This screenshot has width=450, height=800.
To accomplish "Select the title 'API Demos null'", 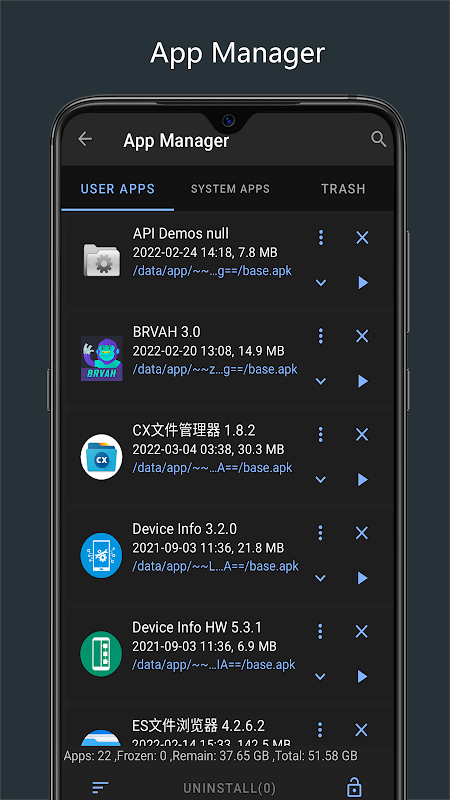I will click(x=181, y=234).
